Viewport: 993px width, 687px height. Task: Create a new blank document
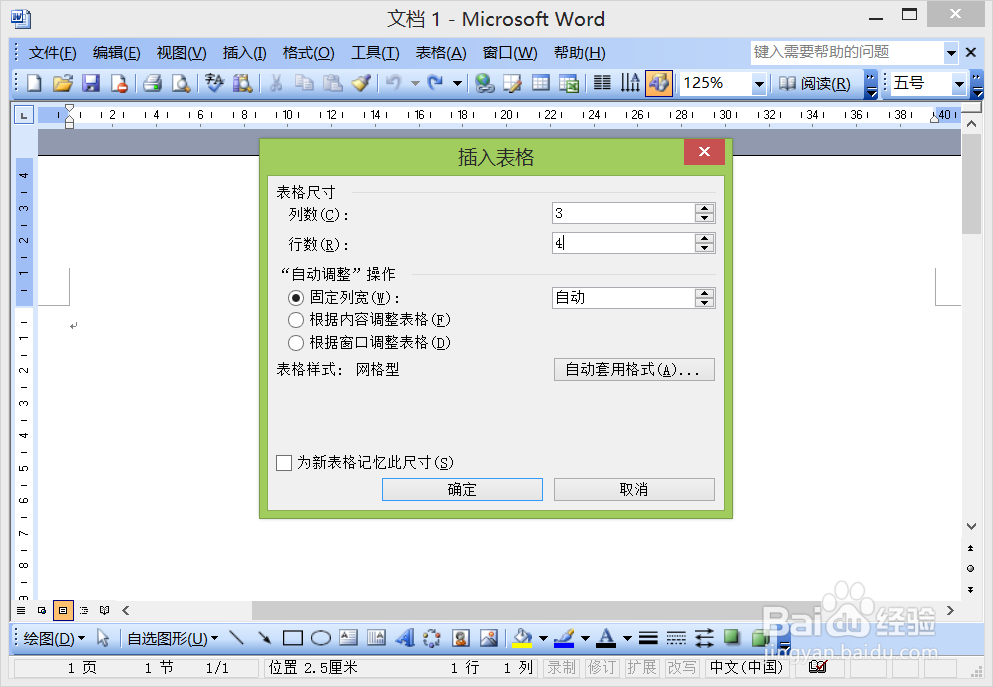(x=34, y=83)
